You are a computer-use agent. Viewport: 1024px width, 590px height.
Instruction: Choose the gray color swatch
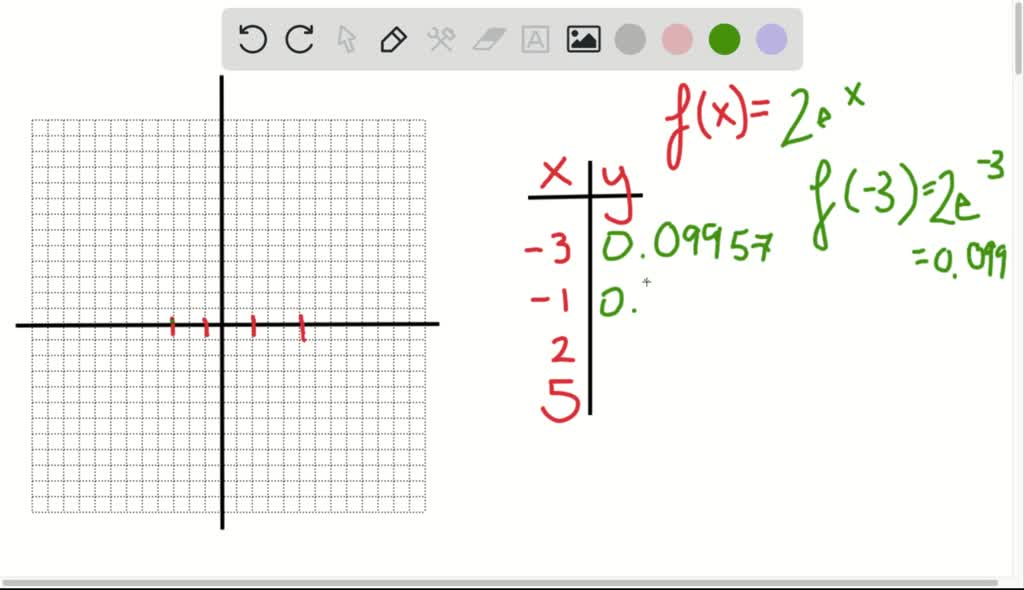pyautogui.click(x=630, y=39)
